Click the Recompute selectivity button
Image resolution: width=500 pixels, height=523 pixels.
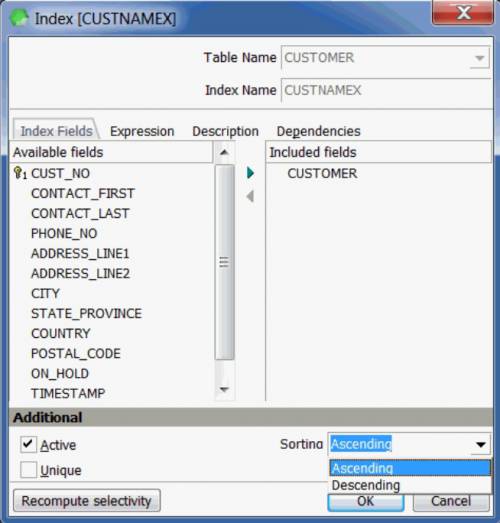87,501
